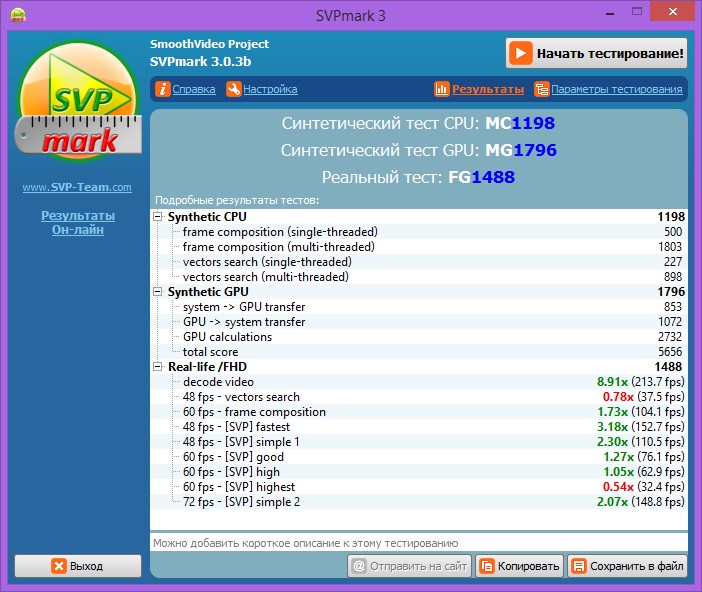The height and width of the screenshot is (592, 702).
Task: Click the SVPmark title bar app icon
Action: click(18, 15)
